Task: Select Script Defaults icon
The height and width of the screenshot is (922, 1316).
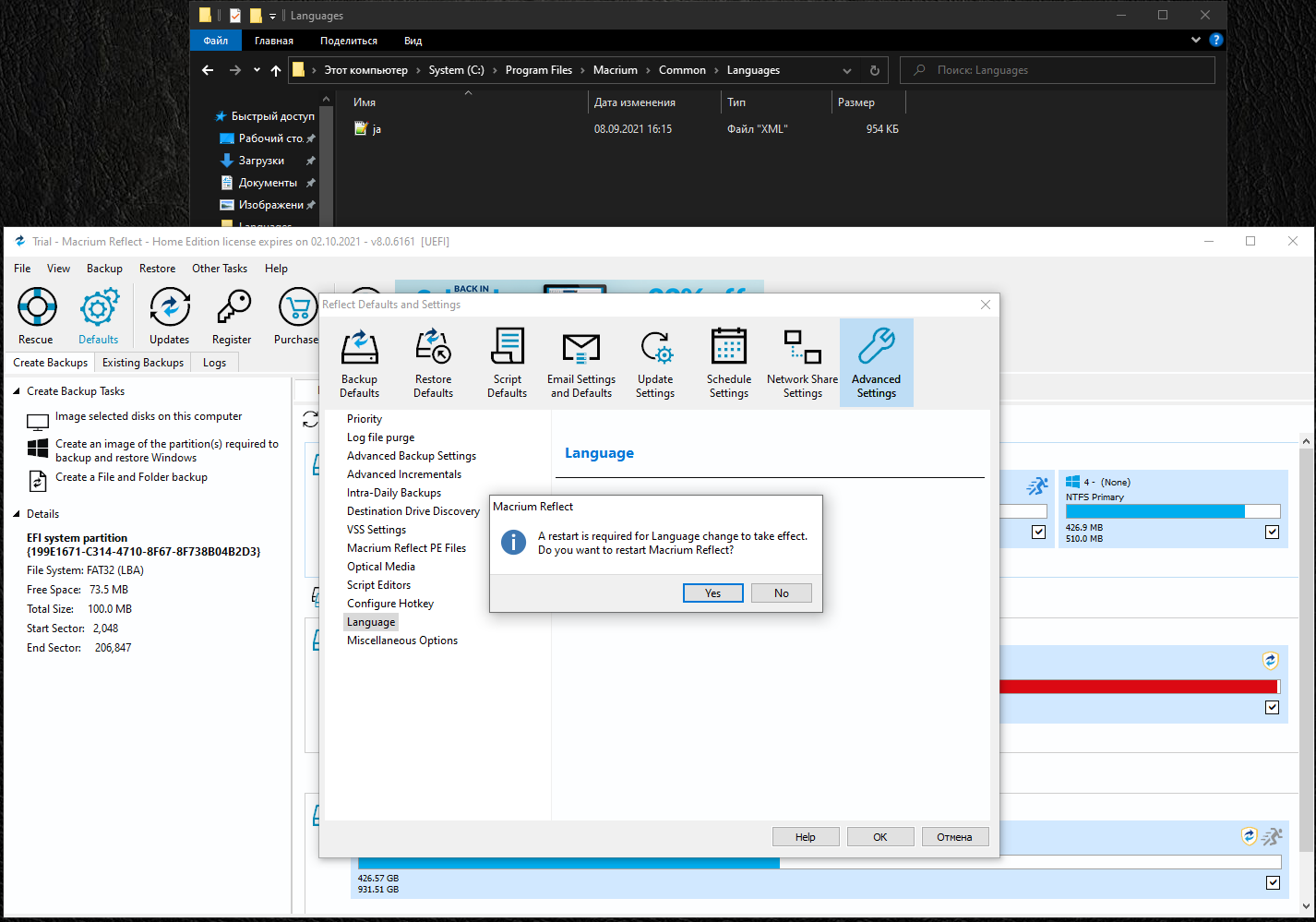Action: [507, 348]
